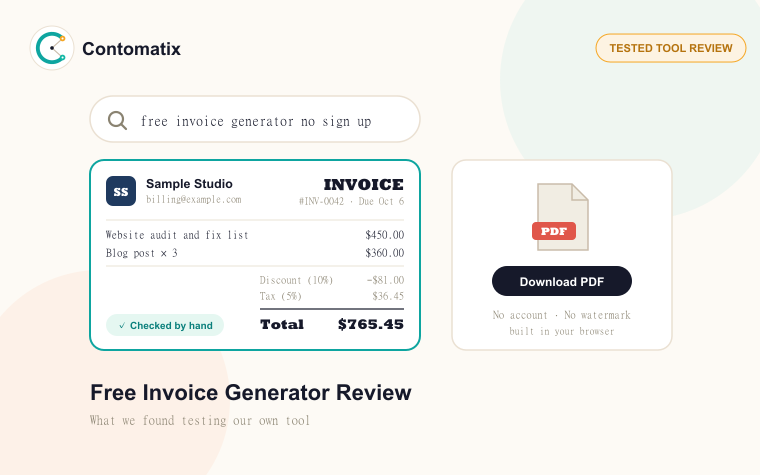
Task: Click the Download PDF button
Action: 562,281
